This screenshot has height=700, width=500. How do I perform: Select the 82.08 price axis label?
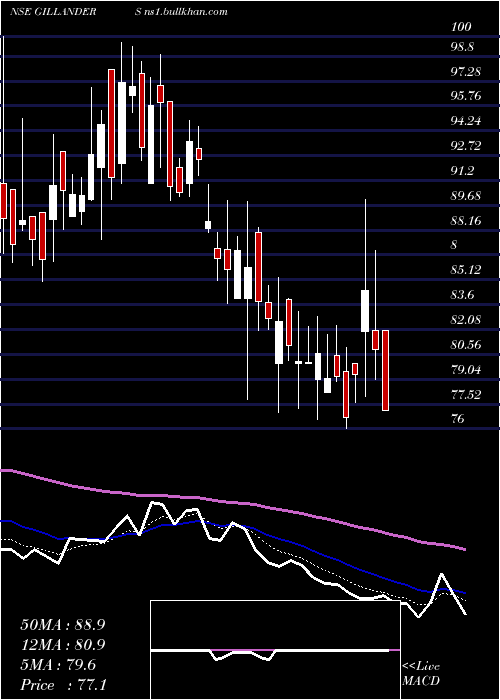pos(466,320)
